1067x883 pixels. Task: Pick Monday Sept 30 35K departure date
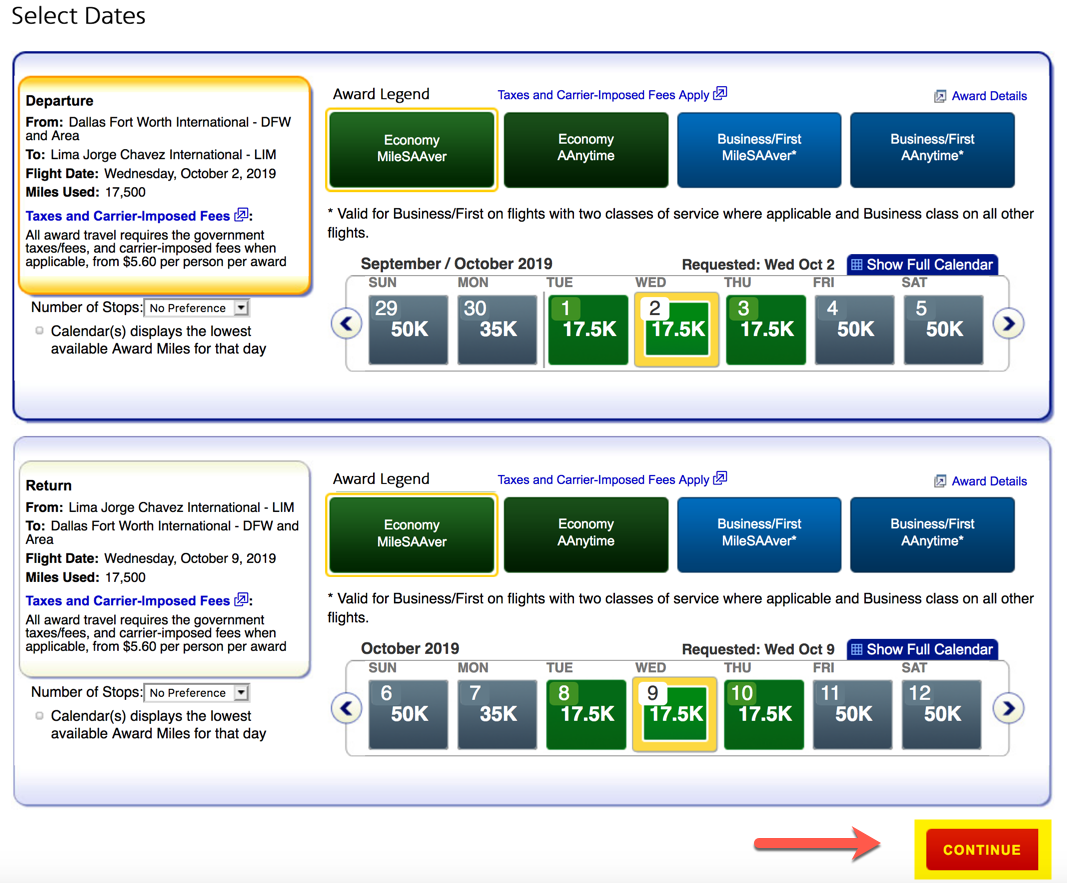pyautogui.click(x=497, y=330)
